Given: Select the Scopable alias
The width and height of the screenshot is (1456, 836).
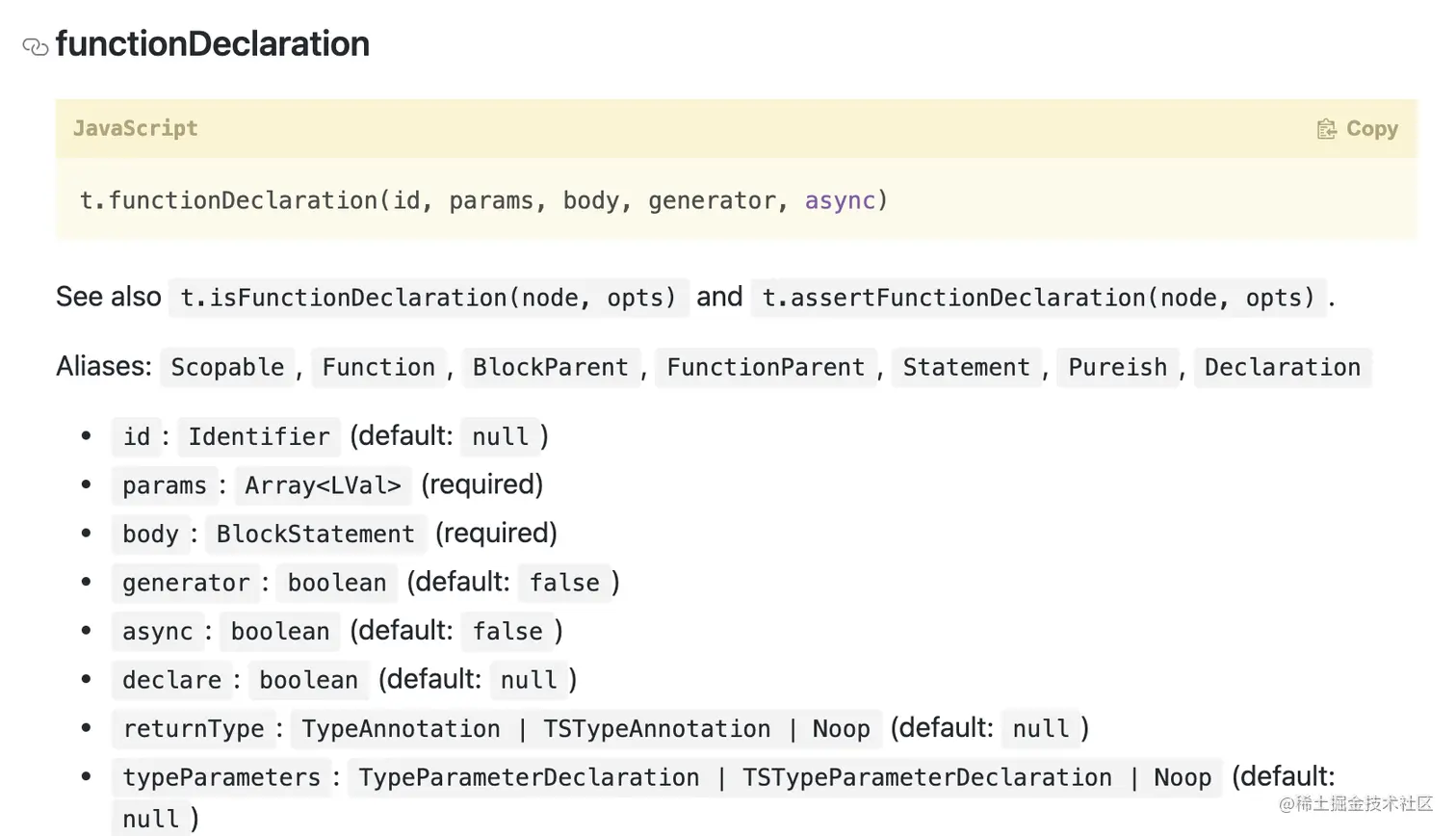Looking at the screenshot, I should point(227,368).
